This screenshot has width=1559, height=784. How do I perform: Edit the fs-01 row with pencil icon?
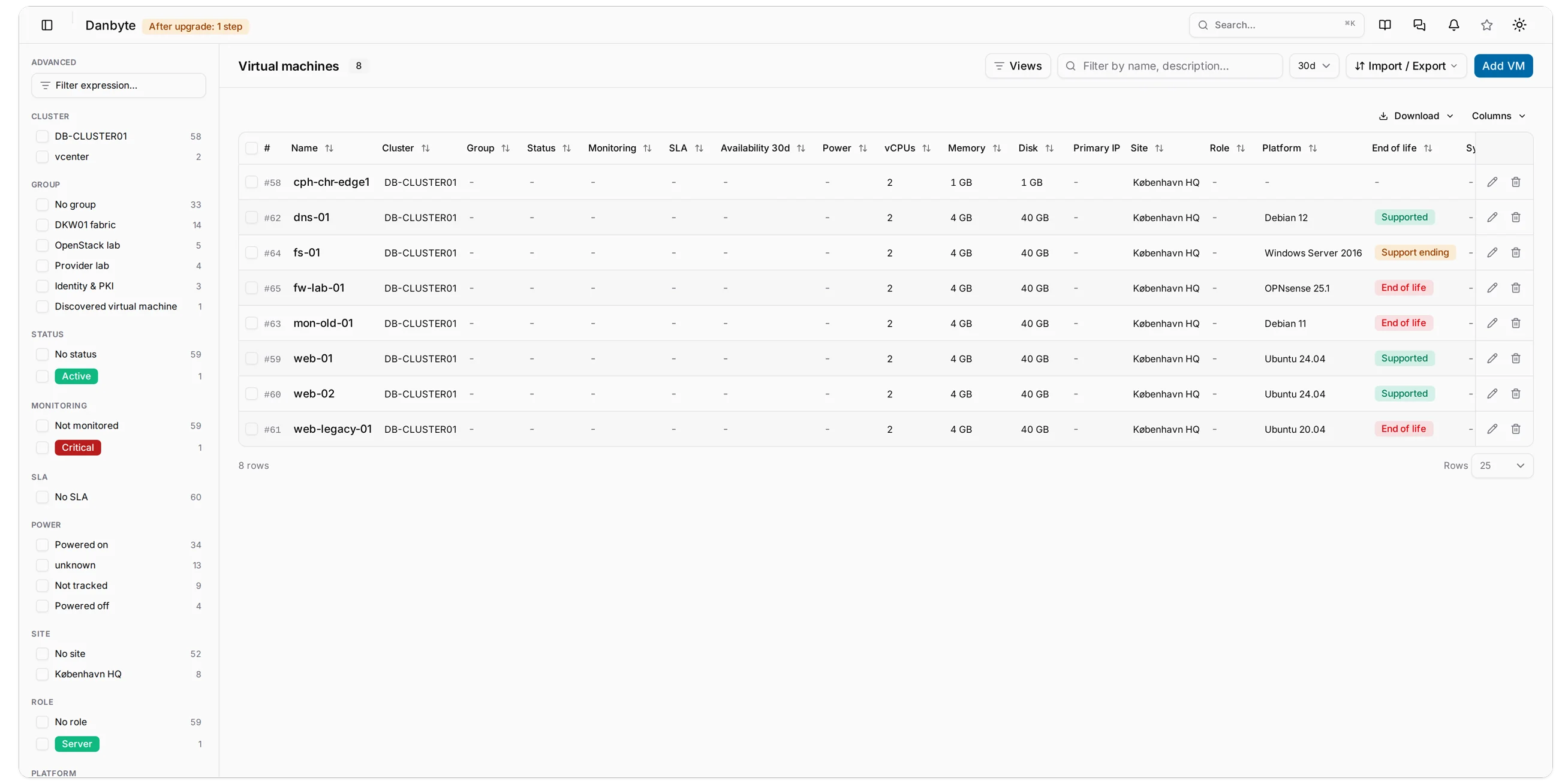[1492, 253]
